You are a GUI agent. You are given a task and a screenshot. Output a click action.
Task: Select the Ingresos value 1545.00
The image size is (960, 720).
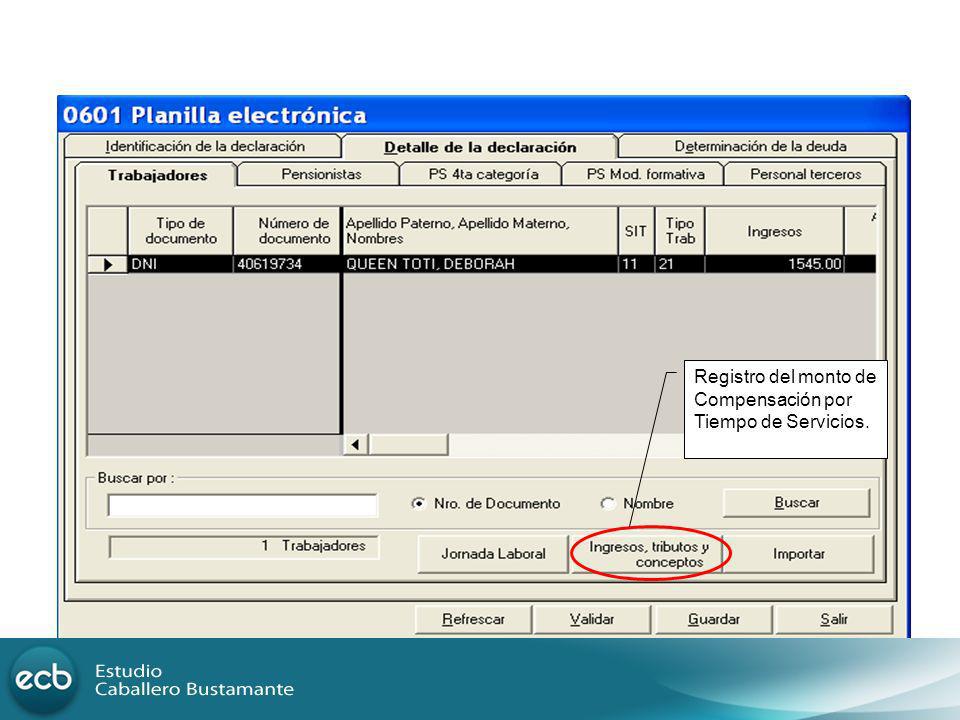774,264
